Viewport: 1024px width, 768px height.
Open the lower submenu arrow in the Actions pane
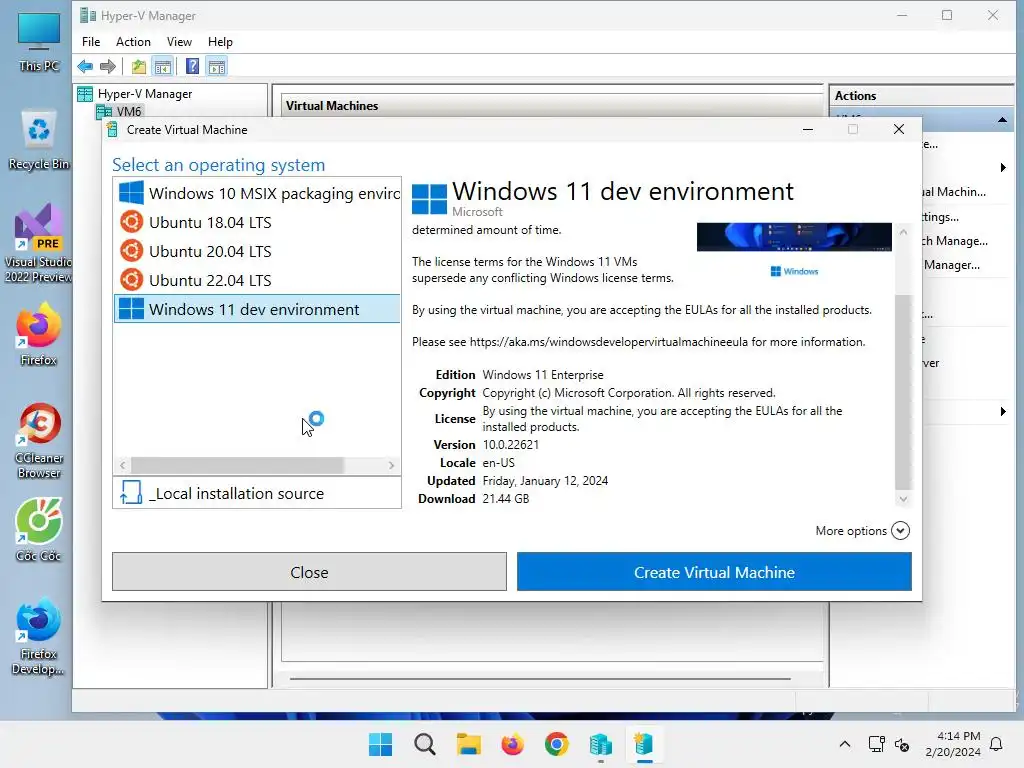pos(1003,411)
